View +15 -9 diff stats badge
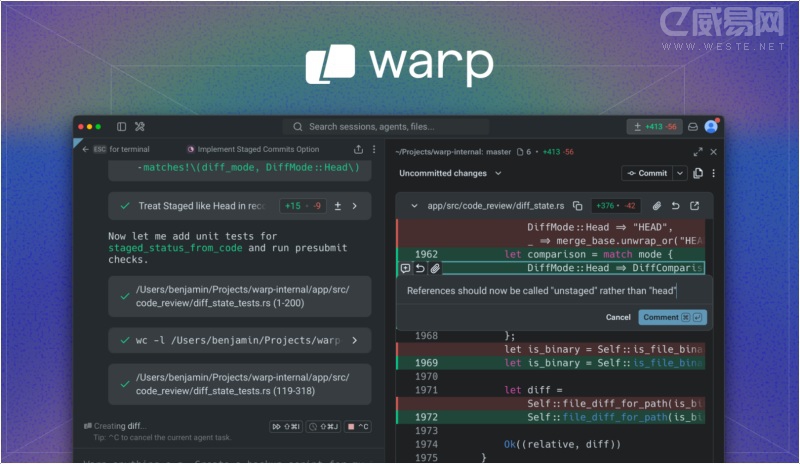The image size is (800, 464). click(x=303, y=206)
